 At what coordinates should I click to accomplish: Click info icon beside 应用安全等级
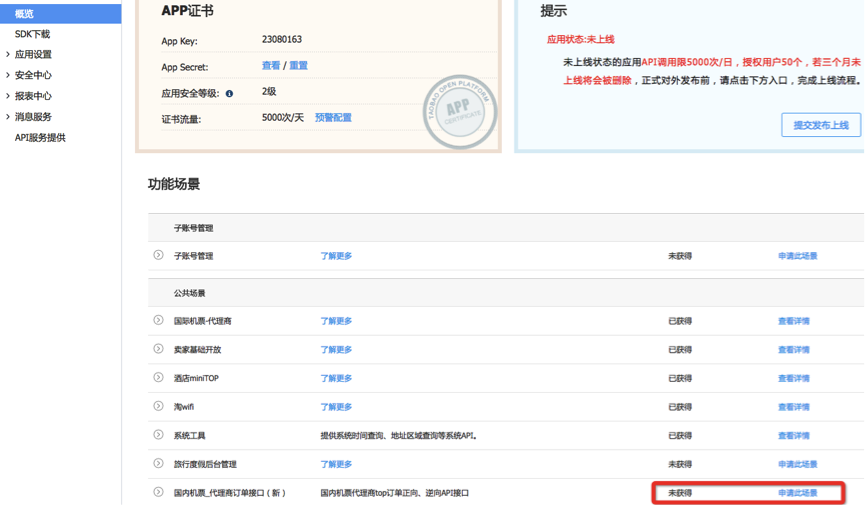(229, 94)
